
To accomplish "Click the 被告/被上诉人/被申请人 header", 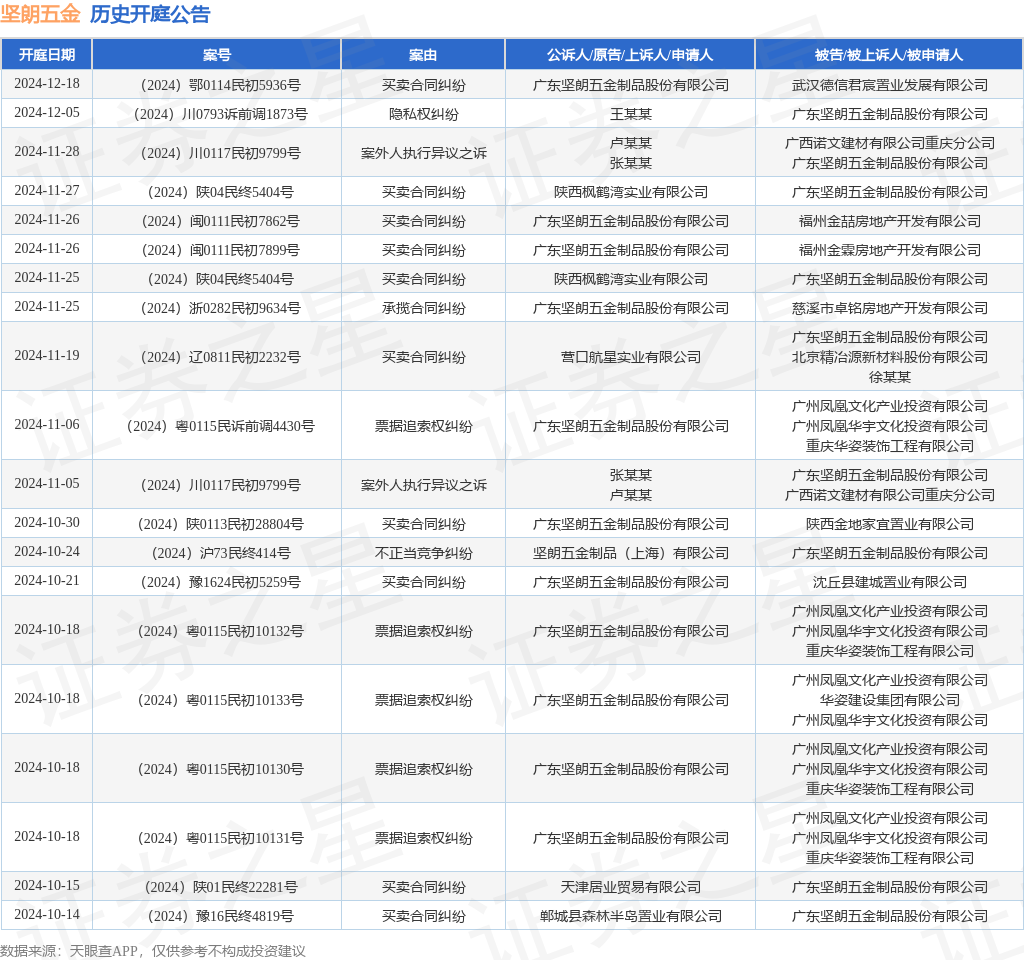I will (889, 55).
